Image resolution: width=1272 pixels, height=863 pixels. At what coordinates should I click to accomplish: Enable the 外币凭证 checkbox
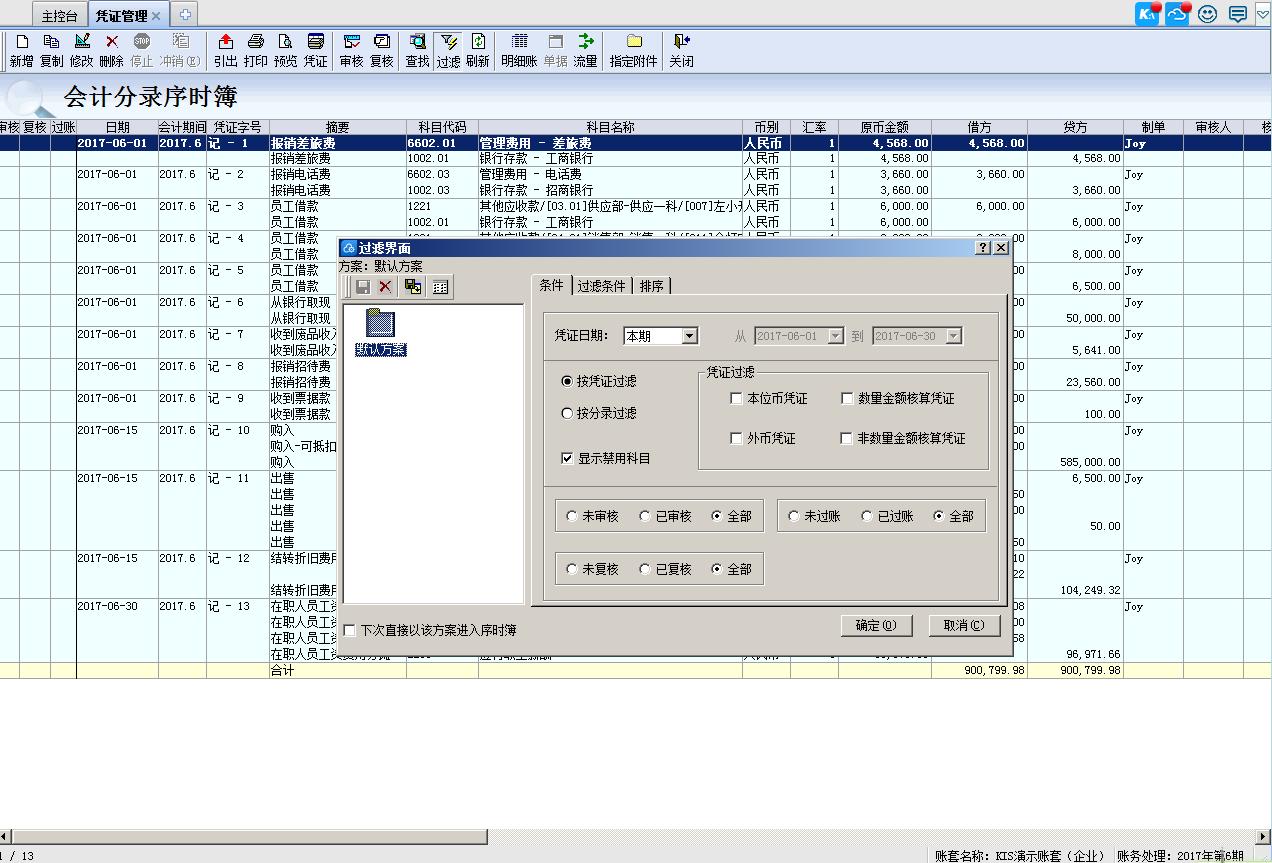point(737,438)
